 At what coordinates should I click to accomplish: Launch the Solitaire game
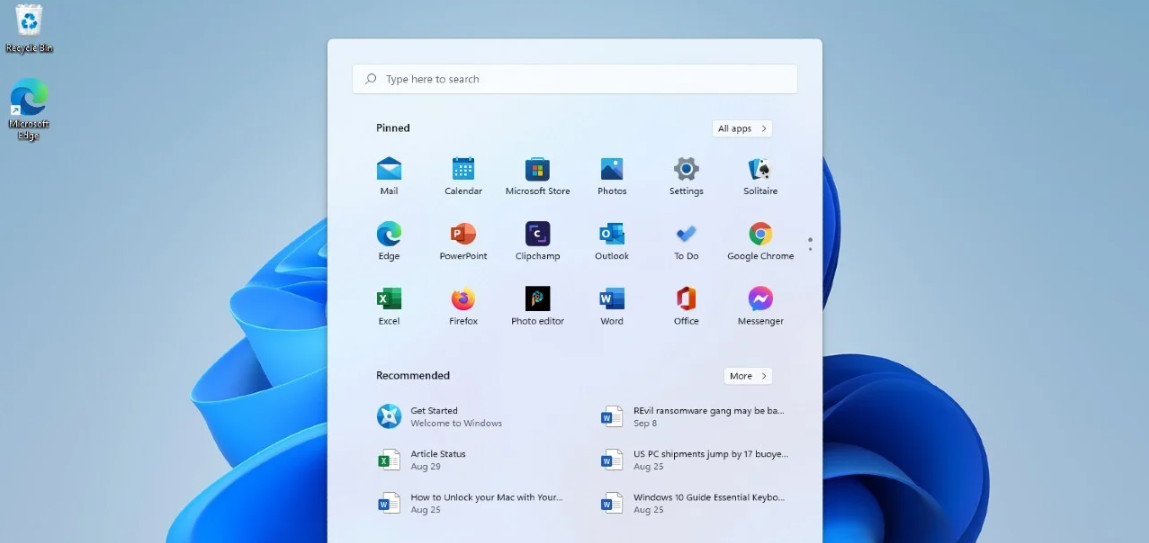coord(761,176)
